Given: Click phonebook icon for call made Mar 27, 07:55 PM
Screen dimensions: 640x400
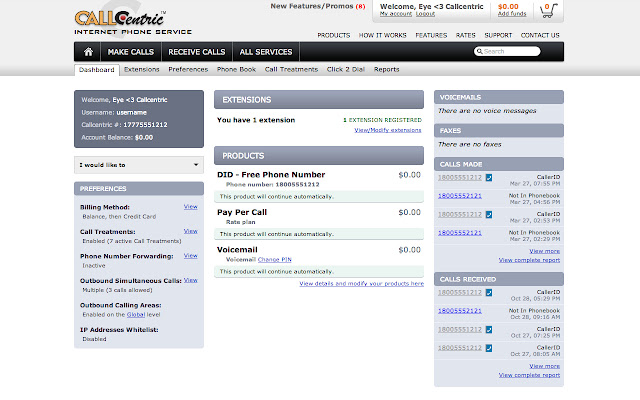Looking at the screenshot, I should [x=489, y=178].
